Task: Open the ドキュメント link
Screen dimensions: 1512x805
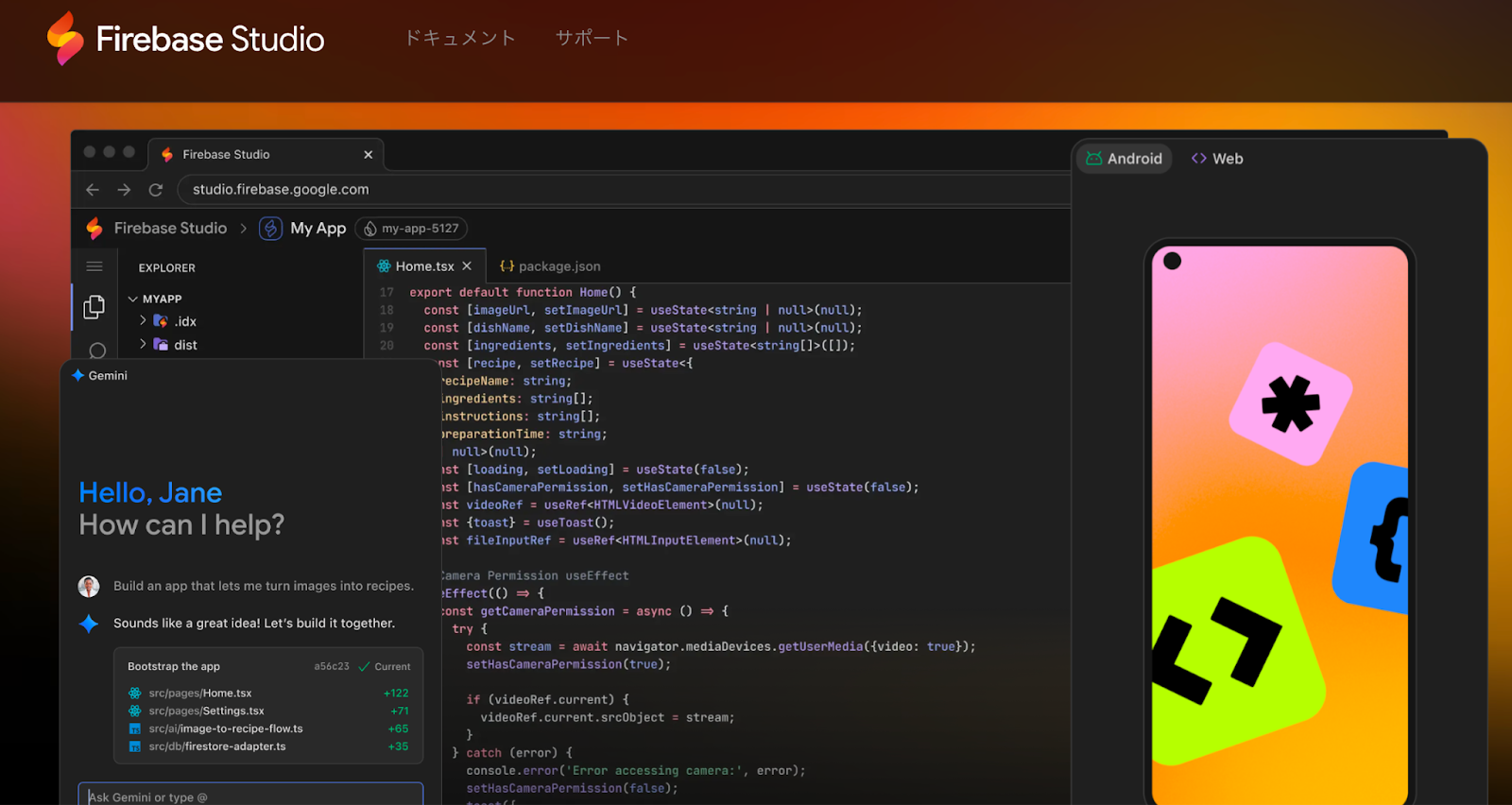Action: pos(460,38)
